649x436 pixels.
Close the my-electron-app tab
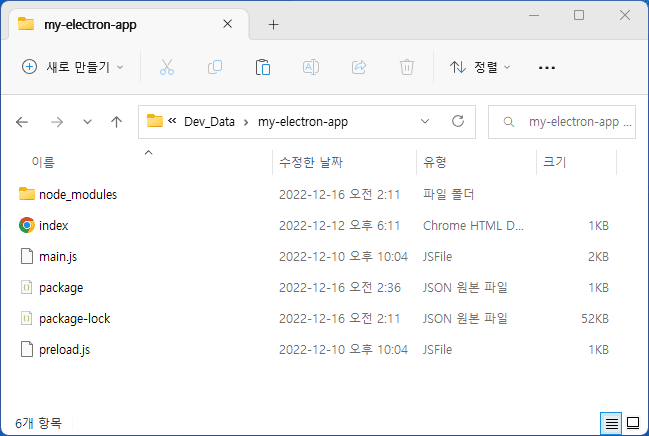pos(227,24)
